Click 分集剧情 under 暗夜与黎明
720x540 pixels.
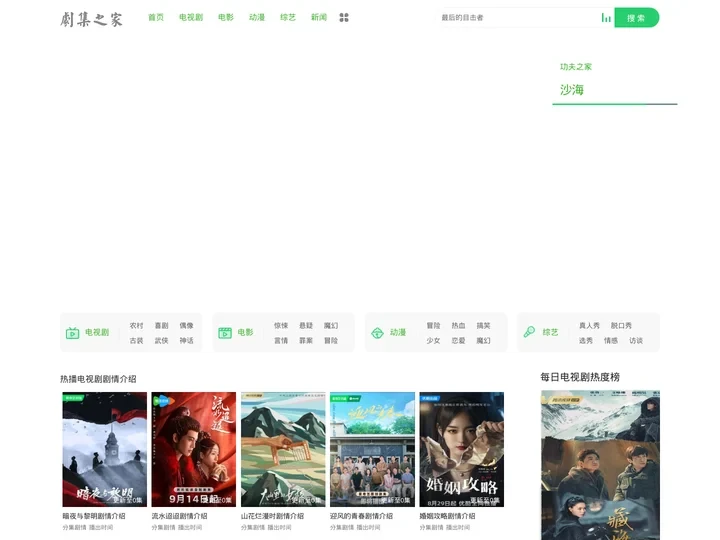(74, 528)
